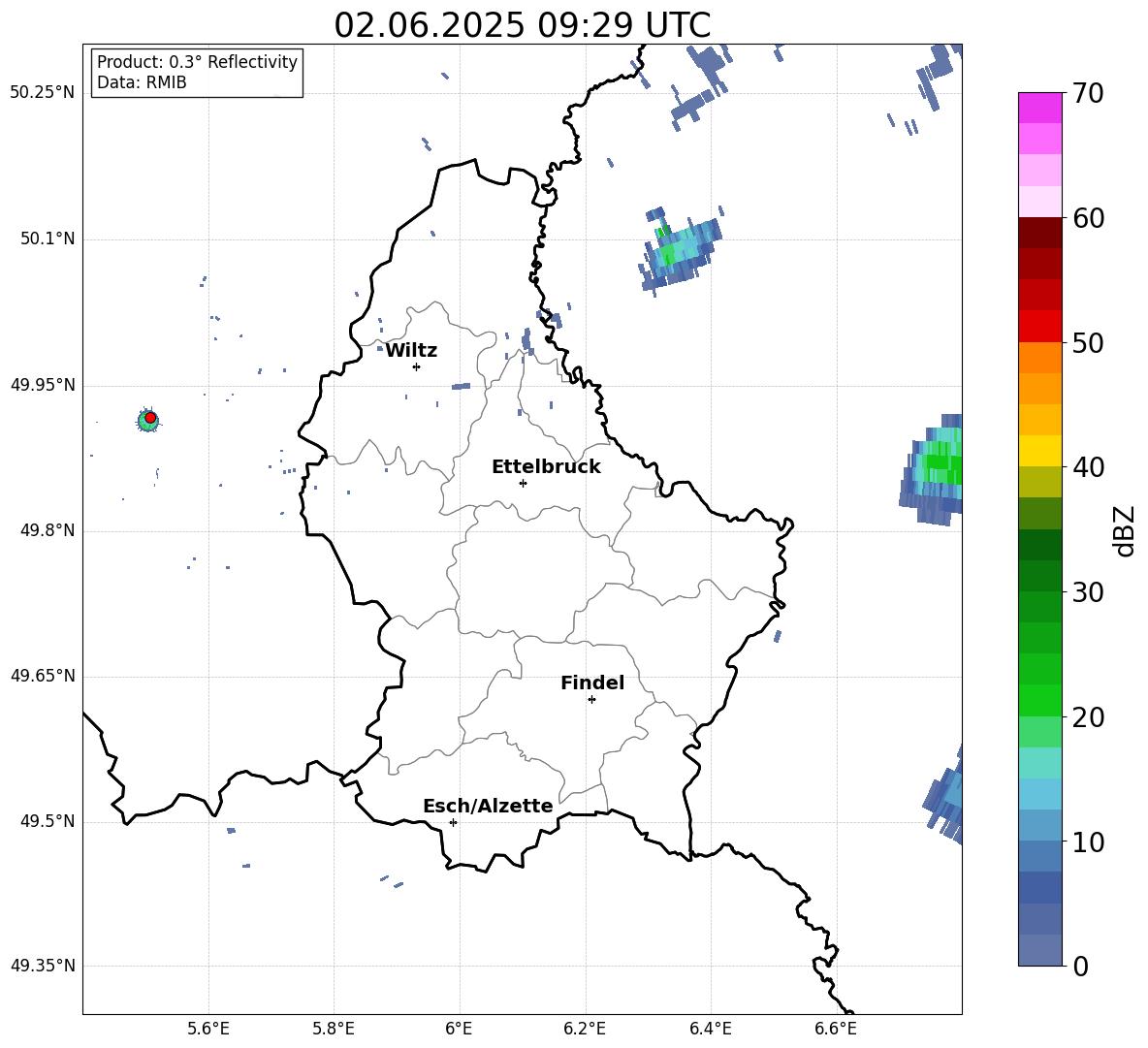This screenshot has height=1048, width=1148.
Task: Click the title '02.06.2025 09:29 UTC'
Action: (522, 25)
